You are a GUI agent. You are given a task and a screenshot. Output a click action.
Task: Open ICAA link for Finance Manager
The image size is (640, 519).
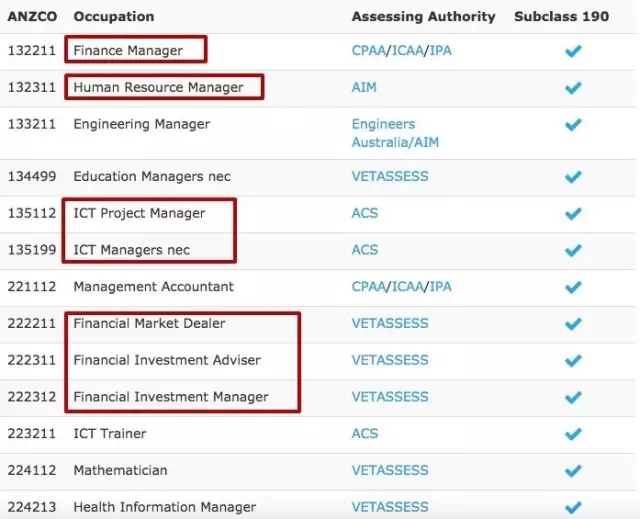click(x=408, y=50)
